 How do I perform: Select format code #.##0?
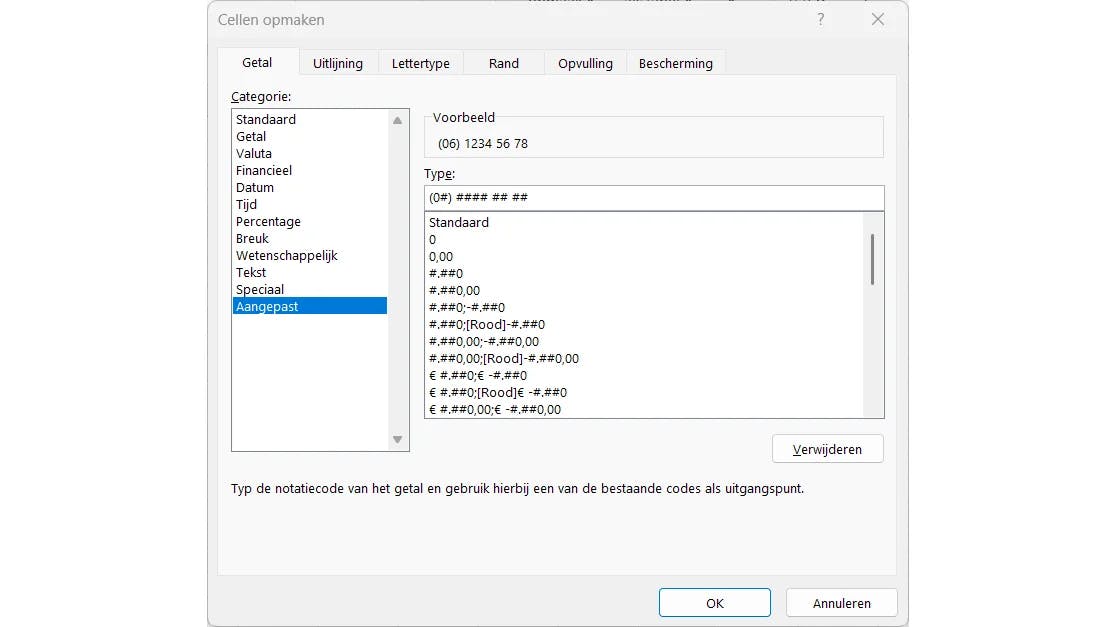(644, 274)
